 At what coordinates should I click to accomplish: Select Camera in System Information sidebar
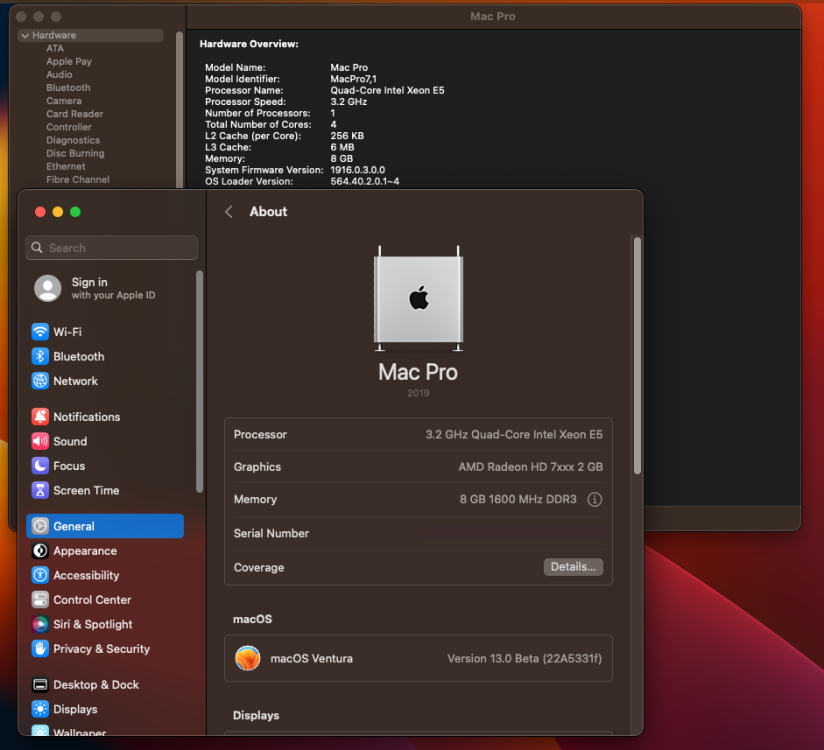coord(64,101)
